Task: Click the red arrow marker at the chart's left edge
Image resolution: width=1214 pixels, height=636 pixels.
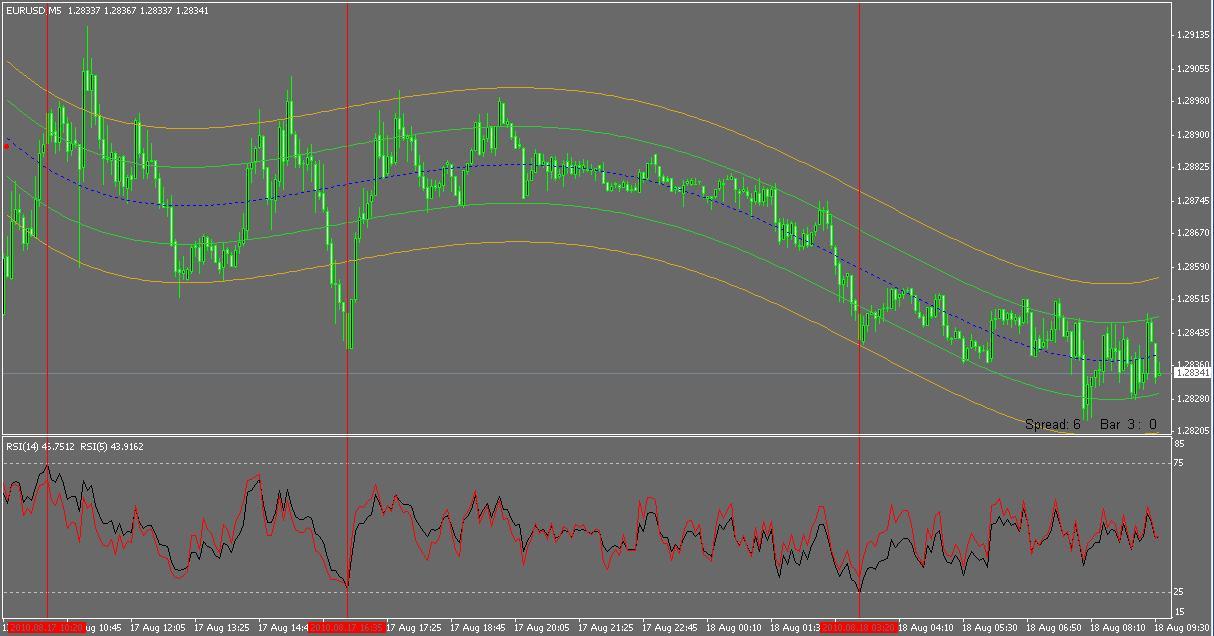Action: coord(7,147)
